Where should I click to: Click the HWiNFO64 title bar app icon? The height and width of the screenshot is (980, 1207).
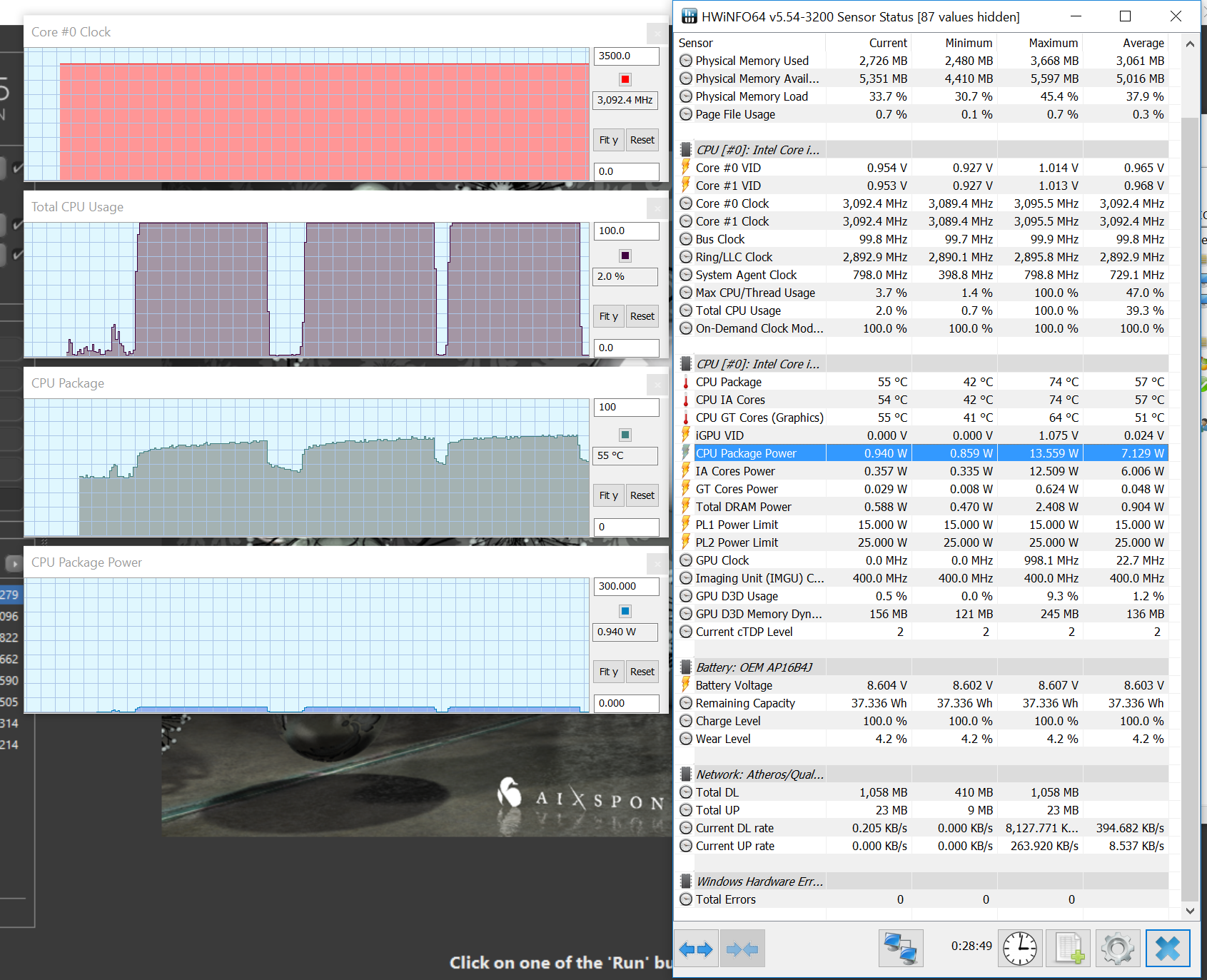coord(689,16)
